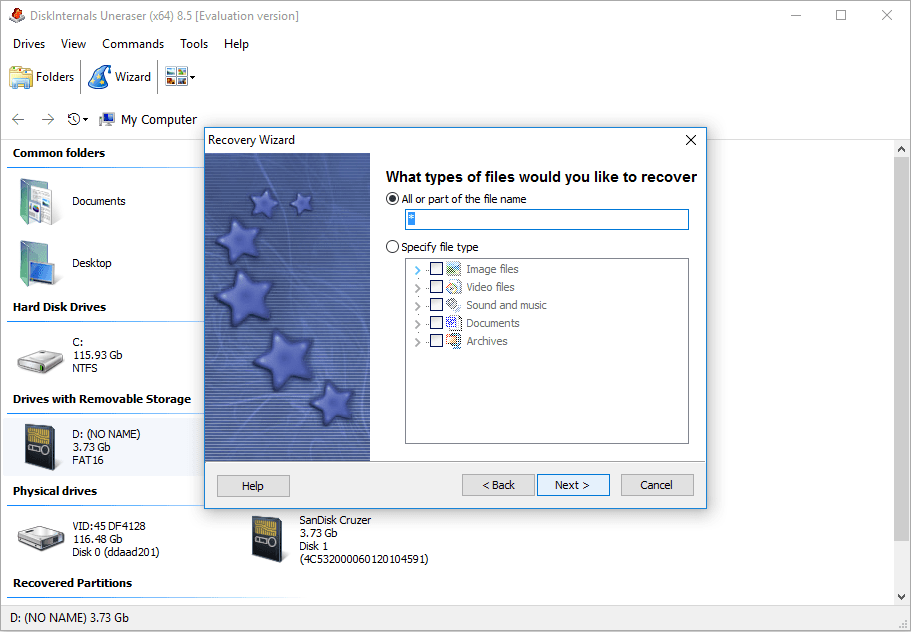Screen dimensions: 911x632
Task: Select the C: hard disk drive icon
Action: (x=41, y=355)
